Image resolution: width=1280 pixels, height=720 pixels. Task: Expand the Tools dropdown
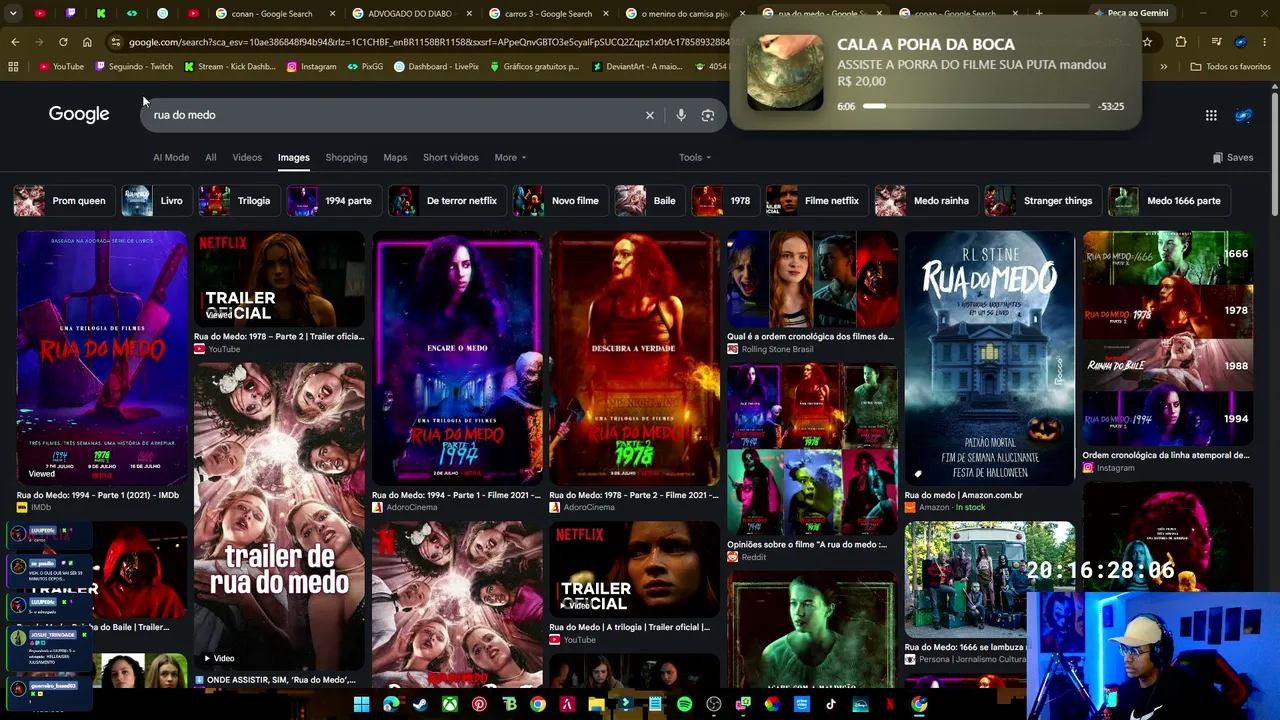695,157
